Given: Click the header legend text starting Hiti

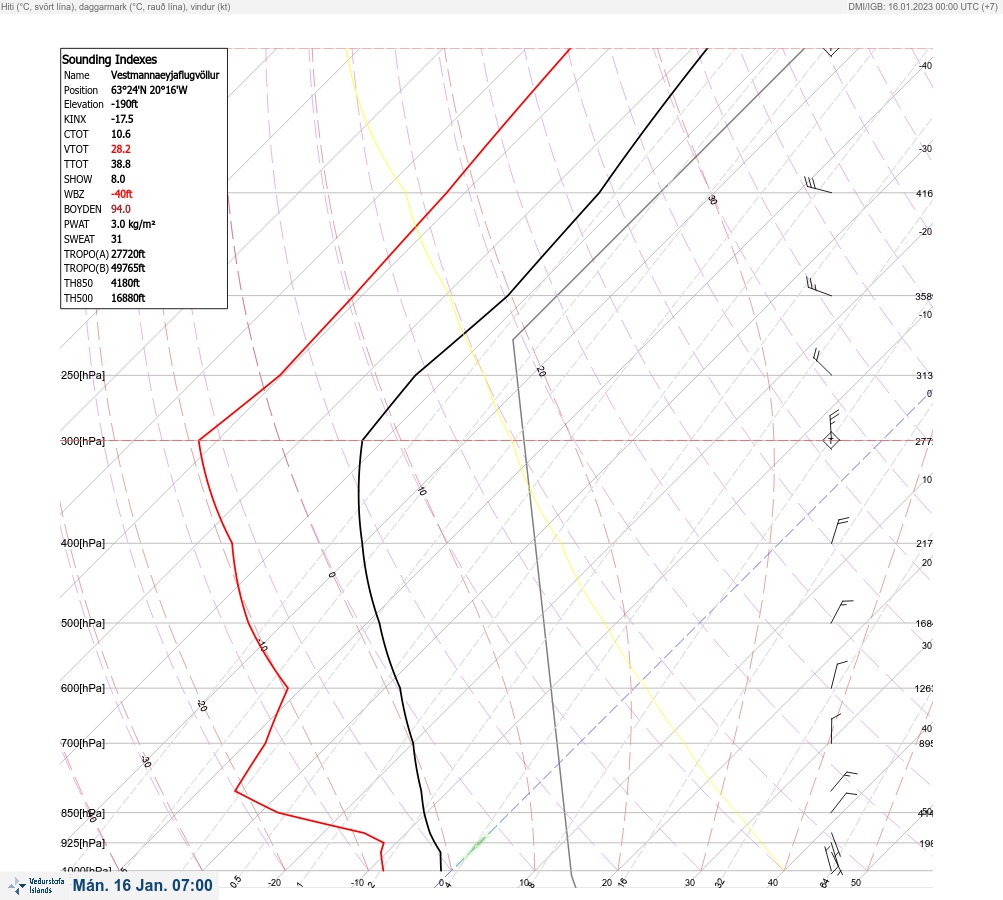Looking at the screenshot, I should click(x=116, y=6).
